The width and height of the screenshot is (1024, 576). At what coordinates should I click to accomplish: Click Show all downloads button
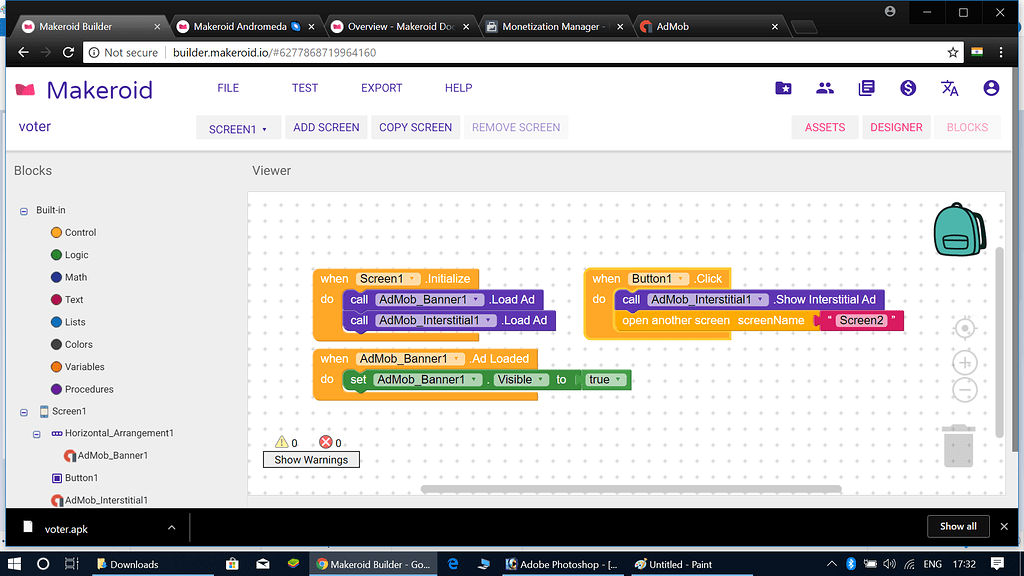click(x=958, y=526)
